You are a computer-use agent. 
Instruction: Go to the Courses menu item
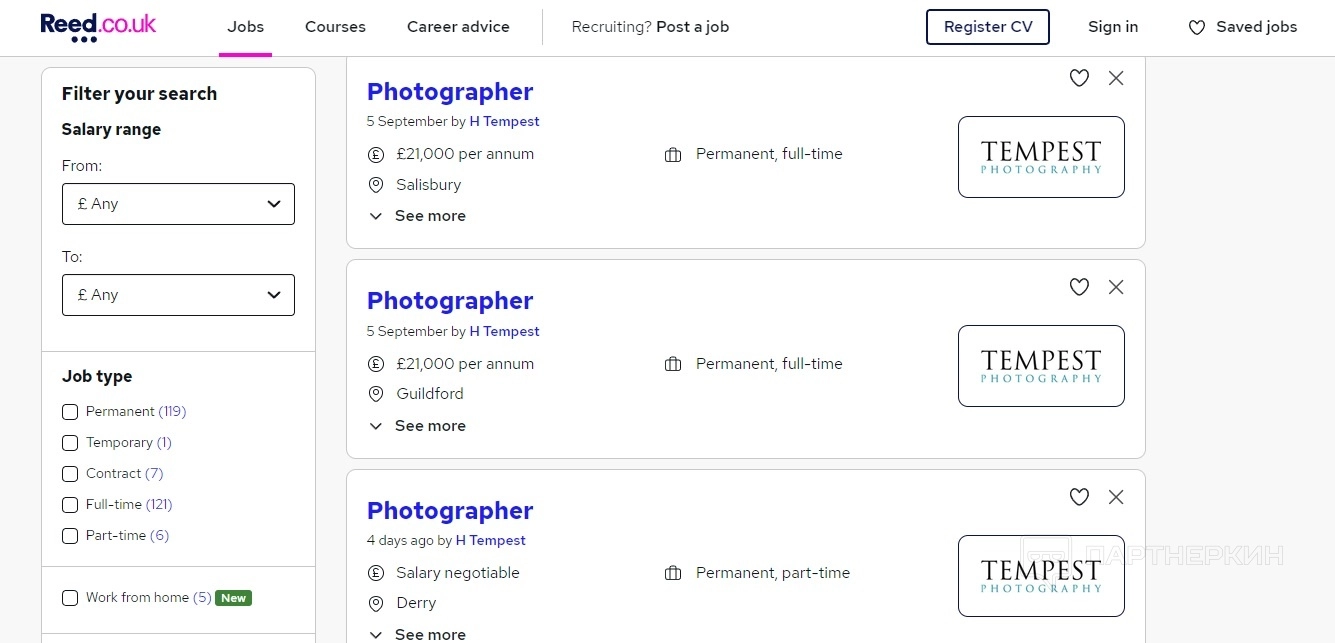pyautogui.click(x=335, y=27)
